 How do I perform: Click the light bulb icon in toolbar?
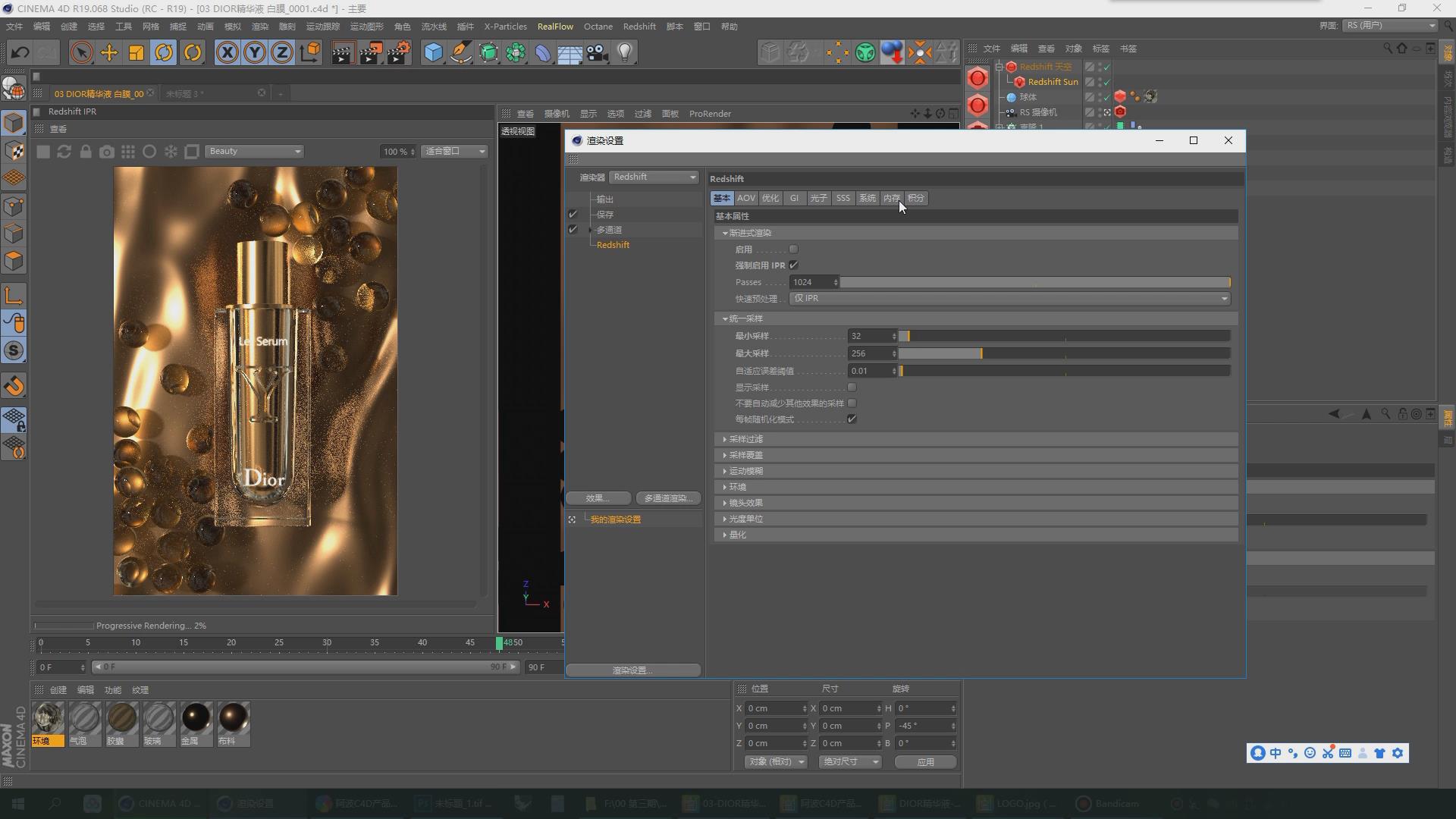(x=625, y=53)
